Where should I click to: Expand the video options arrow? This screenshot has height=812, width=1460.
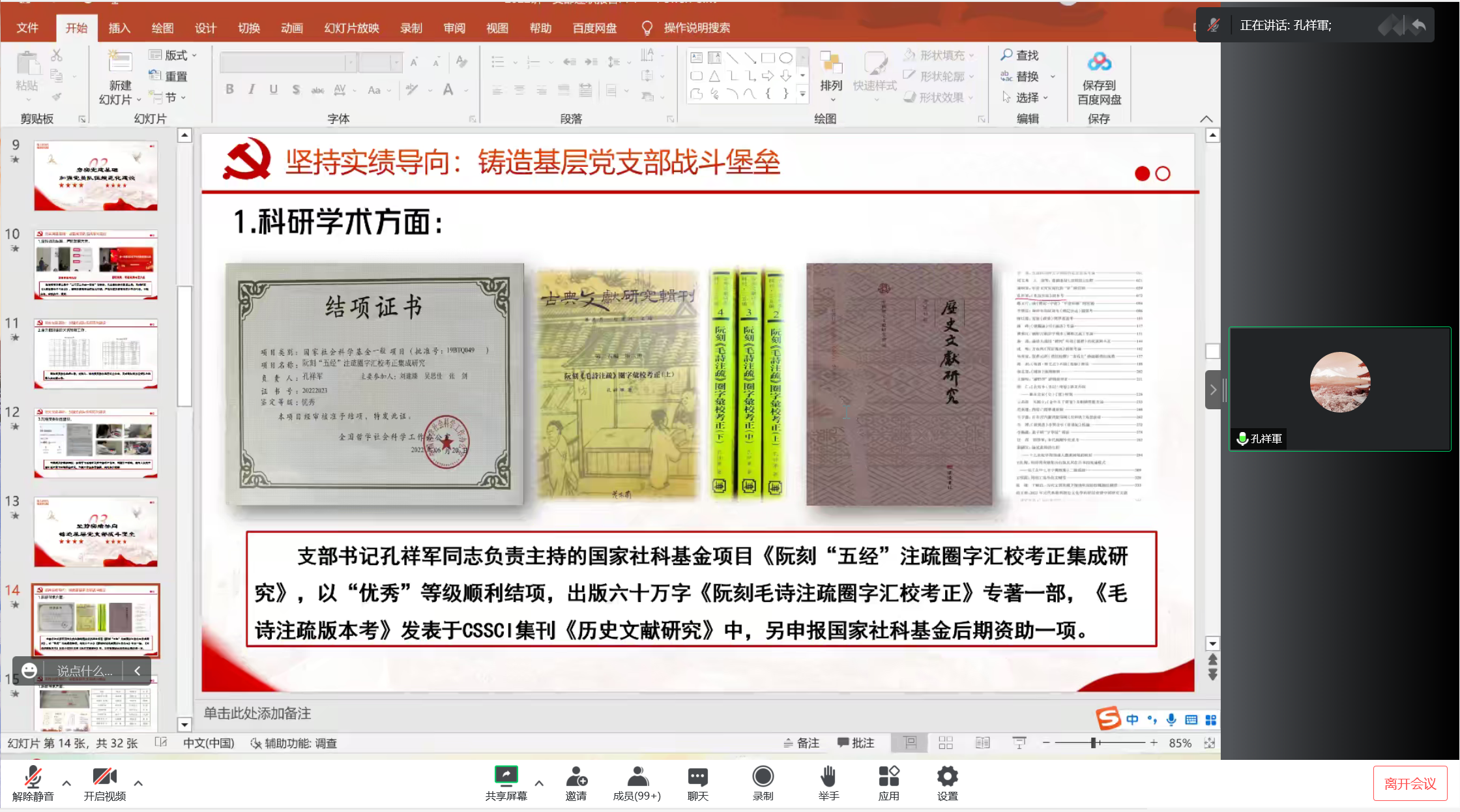point(138,783)
